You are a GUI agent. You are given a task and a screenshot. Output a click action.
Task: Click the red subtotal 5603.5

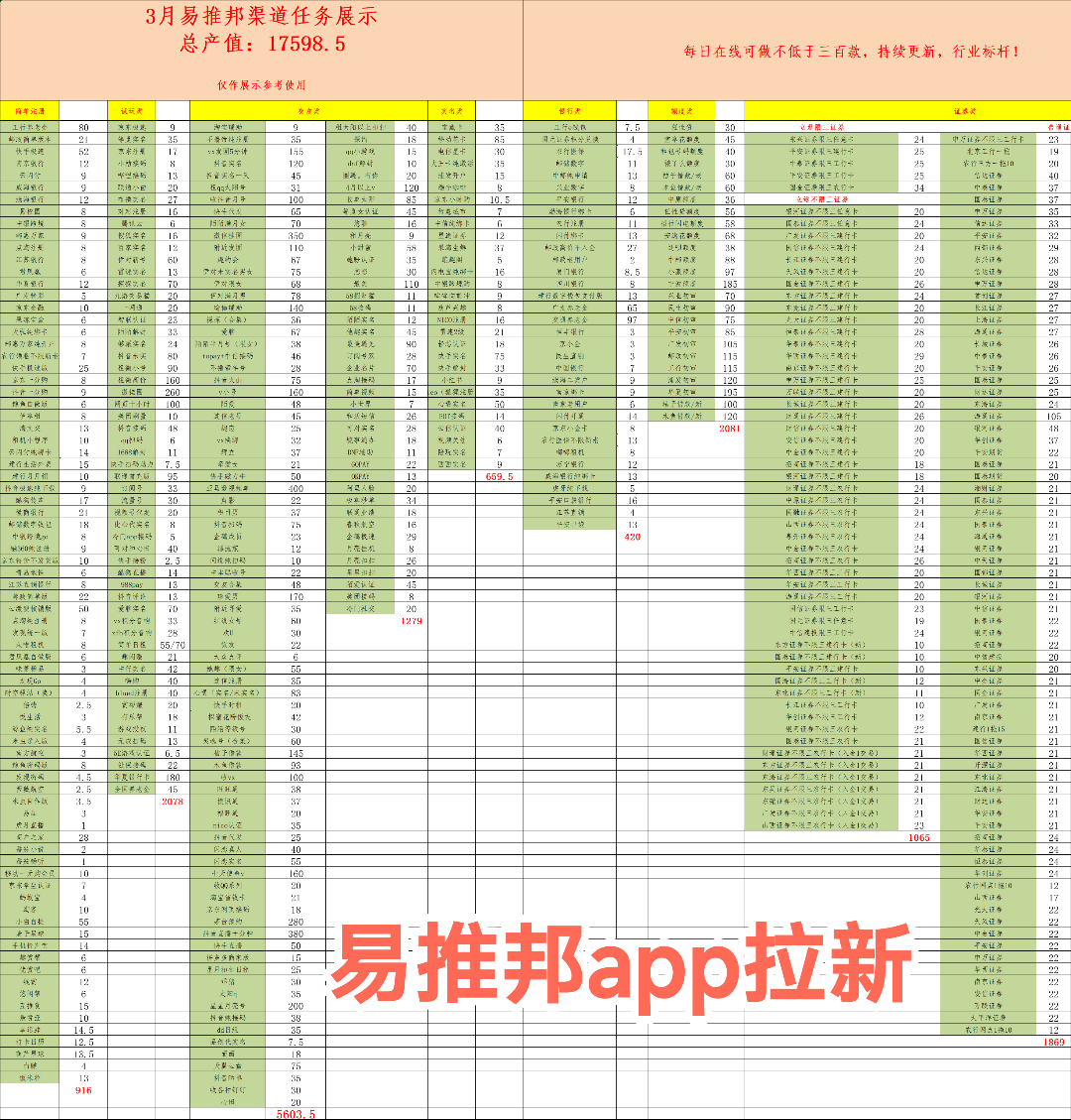[x=296, y=1114]
